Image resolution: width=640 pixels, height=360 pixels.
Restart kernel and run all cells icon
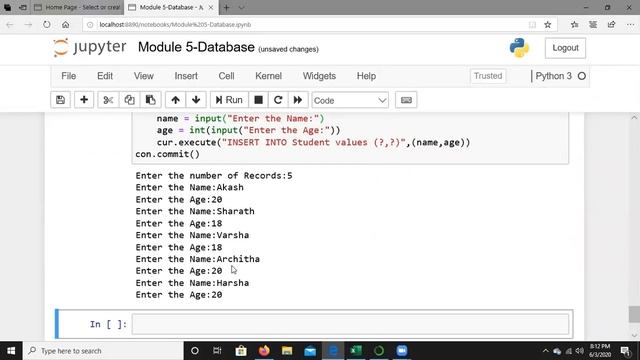click(298, 100)
